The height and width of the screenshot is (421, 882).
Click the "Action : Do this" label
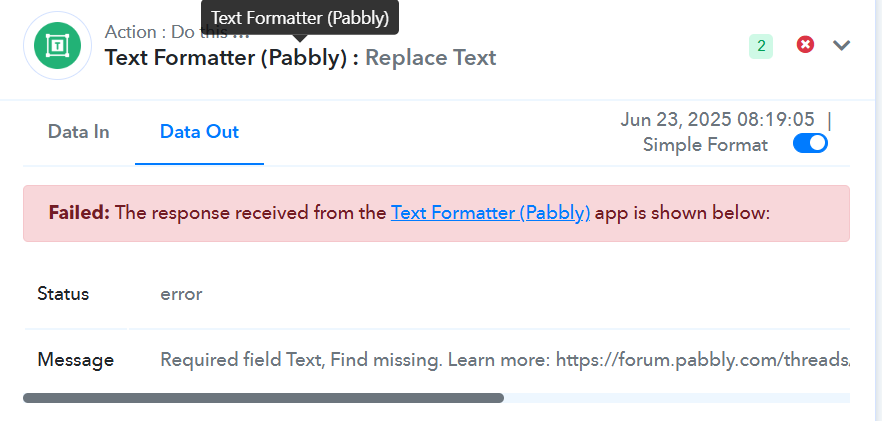[x=177, y=32]
